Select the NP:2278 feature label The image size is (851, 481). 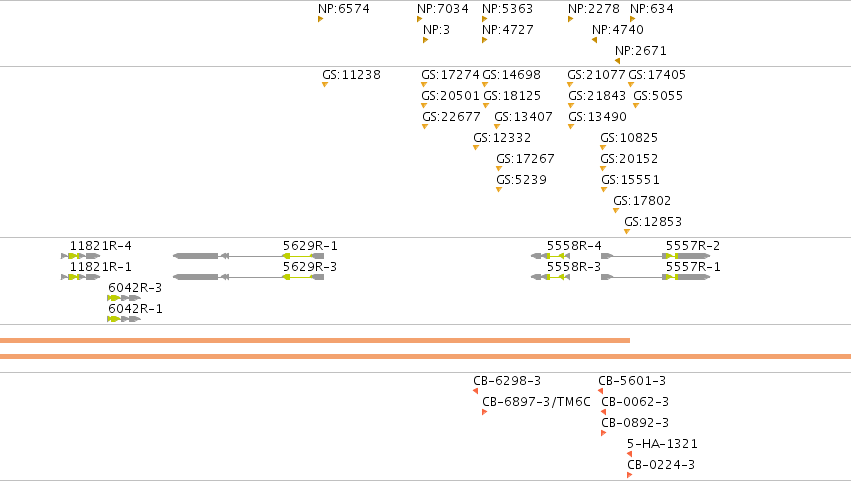[593, 9]
